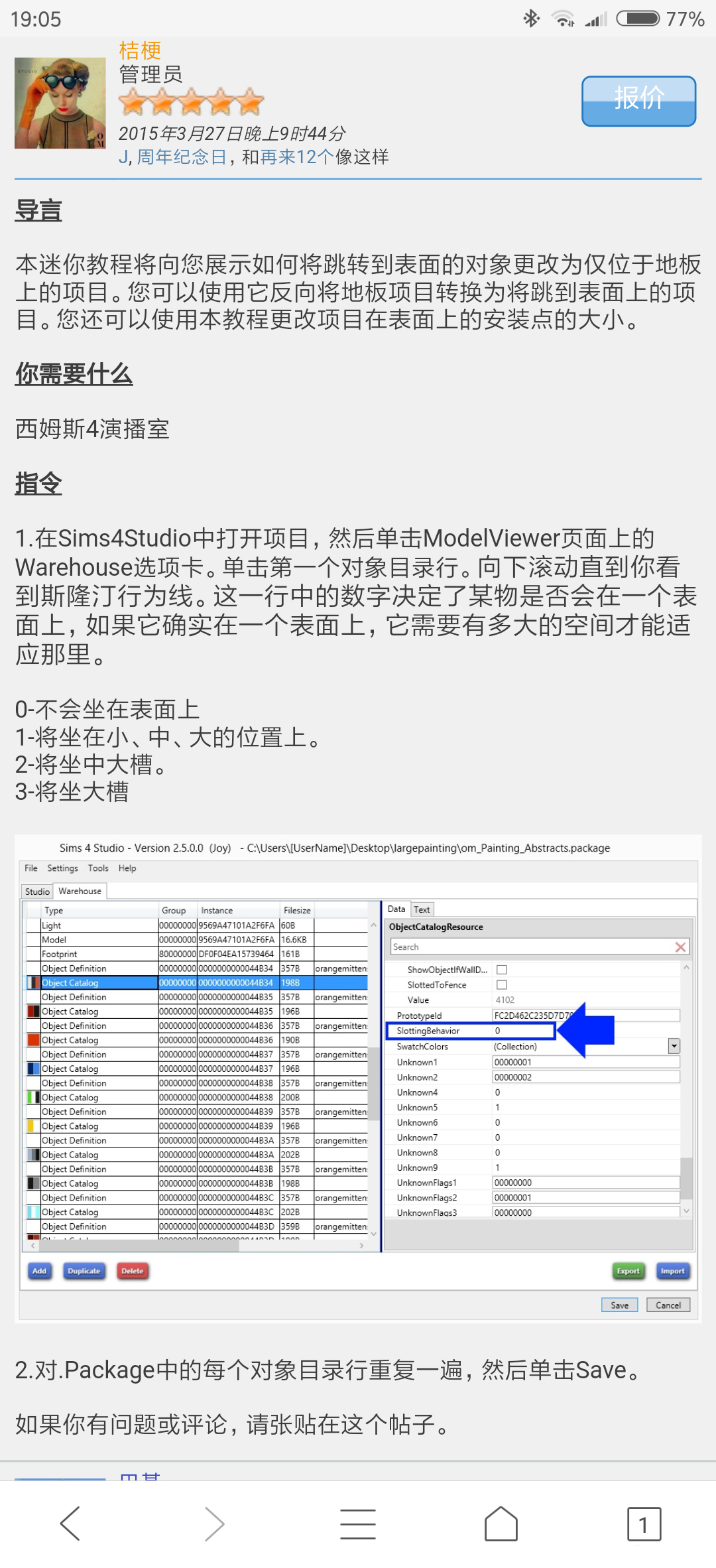The width and height of the screenshot is (716, 1568).
Task: Click File menu in Sims 4 Studio
Action: pos(31,868)
